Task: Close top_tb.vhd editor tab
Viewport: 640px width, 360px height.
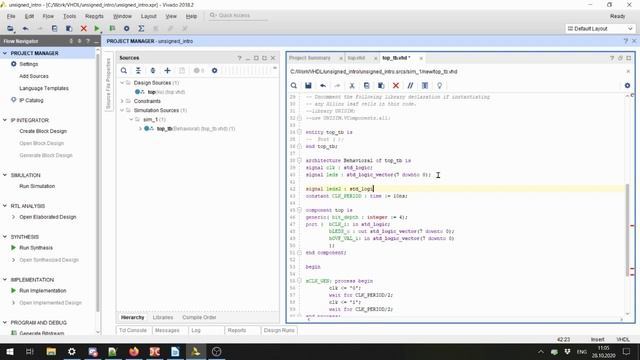Action: (x=421, y=58)
